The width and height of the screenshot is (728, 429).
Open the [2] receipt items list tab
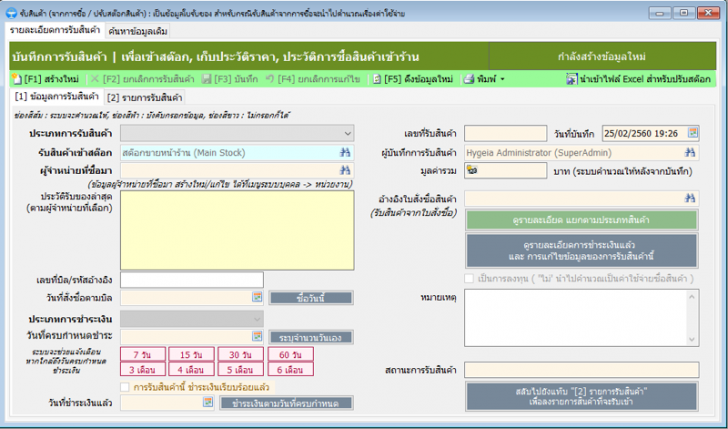coord(144,98)
